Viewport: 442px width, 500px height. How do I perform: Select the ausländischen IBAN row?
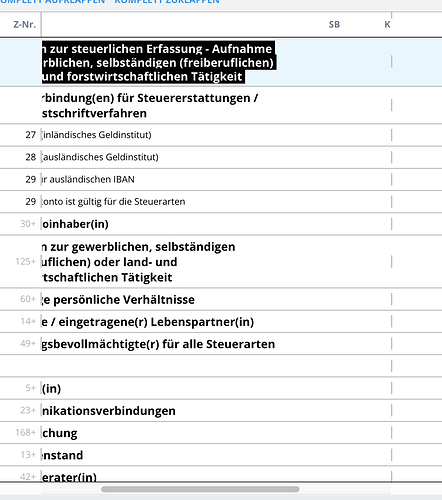pyautogui.click(x=221, y=179)
